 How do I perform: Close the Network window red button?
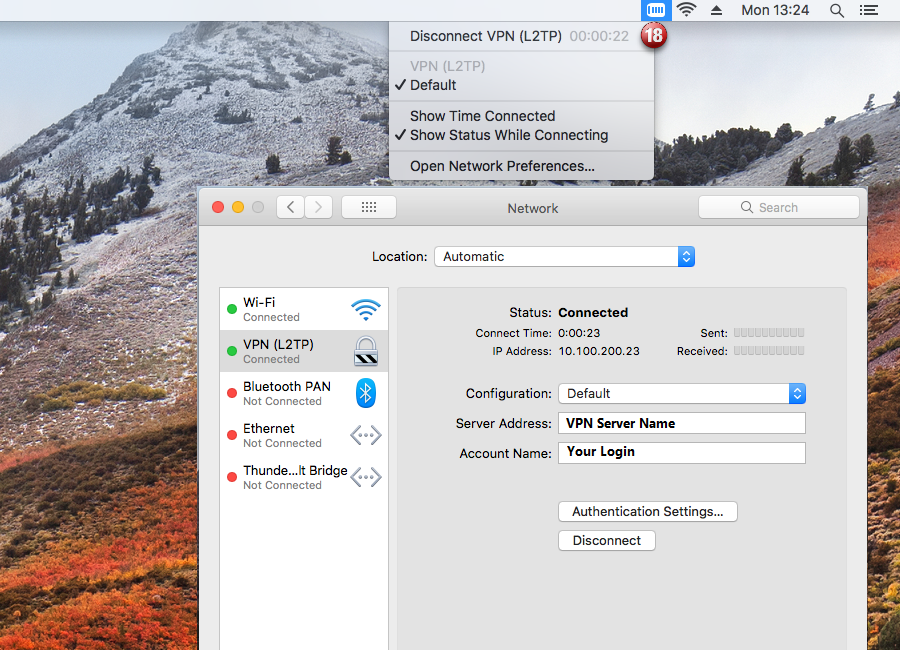(218, 207)
